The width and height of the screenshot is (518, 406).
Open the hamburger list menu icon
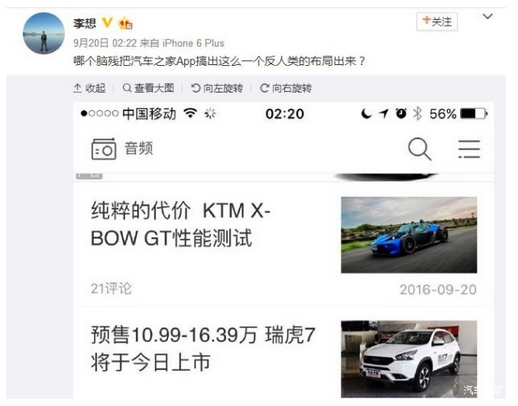[469, 149]
